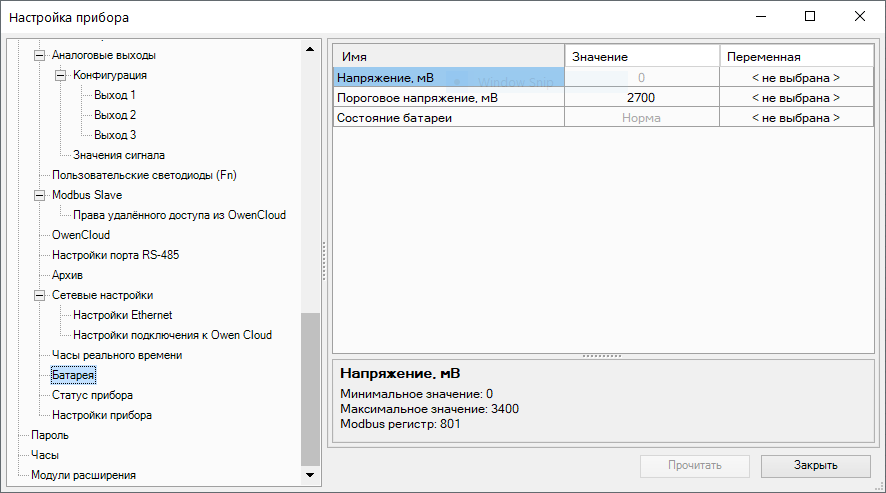
Task: Open Настройки Ethernet item
Action: point(122,315)
